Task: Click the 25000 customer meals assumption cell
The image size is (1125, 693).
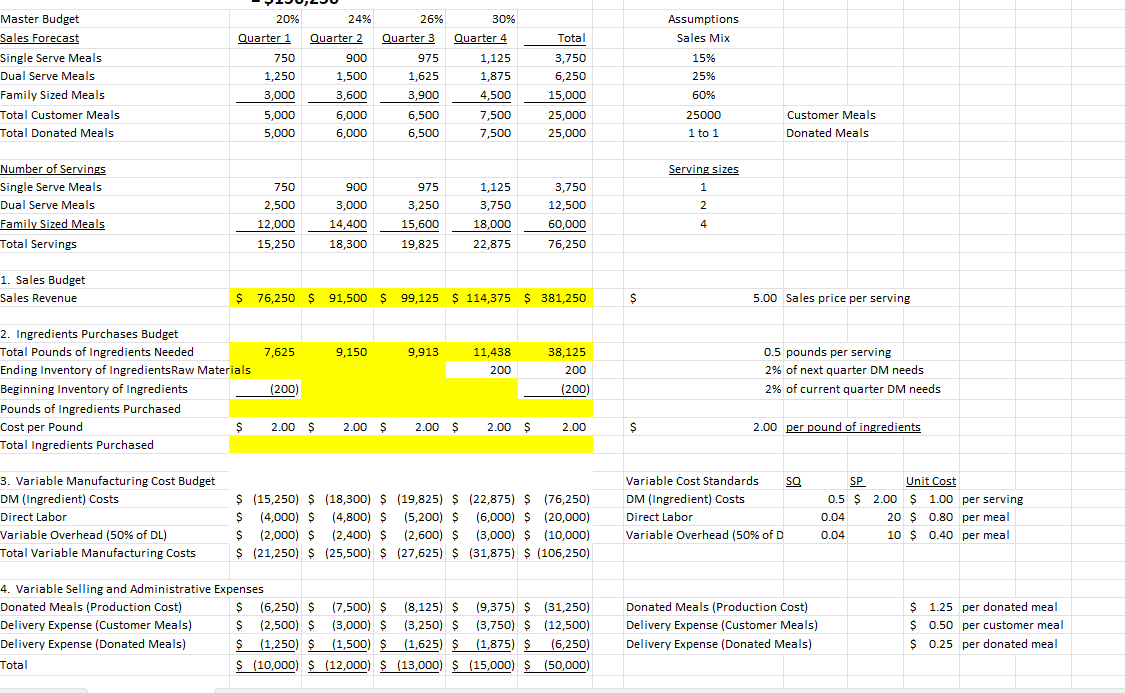Action: [703, 115]
